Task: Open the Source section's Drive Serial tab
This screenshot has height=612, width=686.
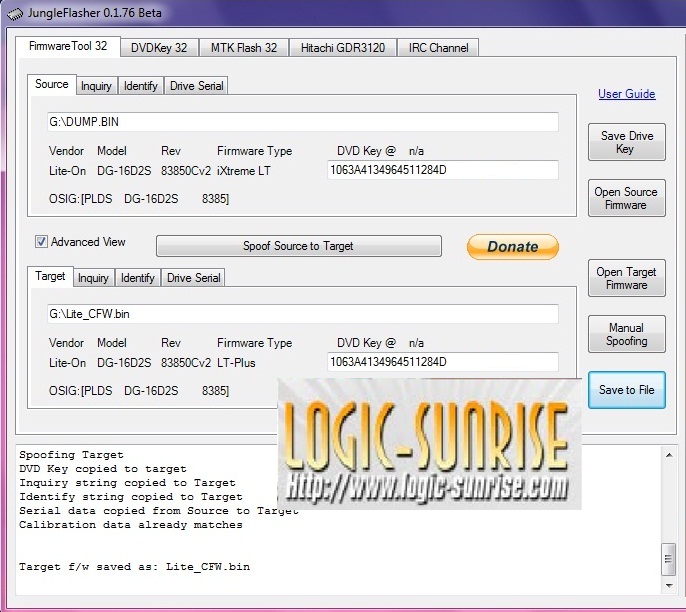Action: [196, 86]
